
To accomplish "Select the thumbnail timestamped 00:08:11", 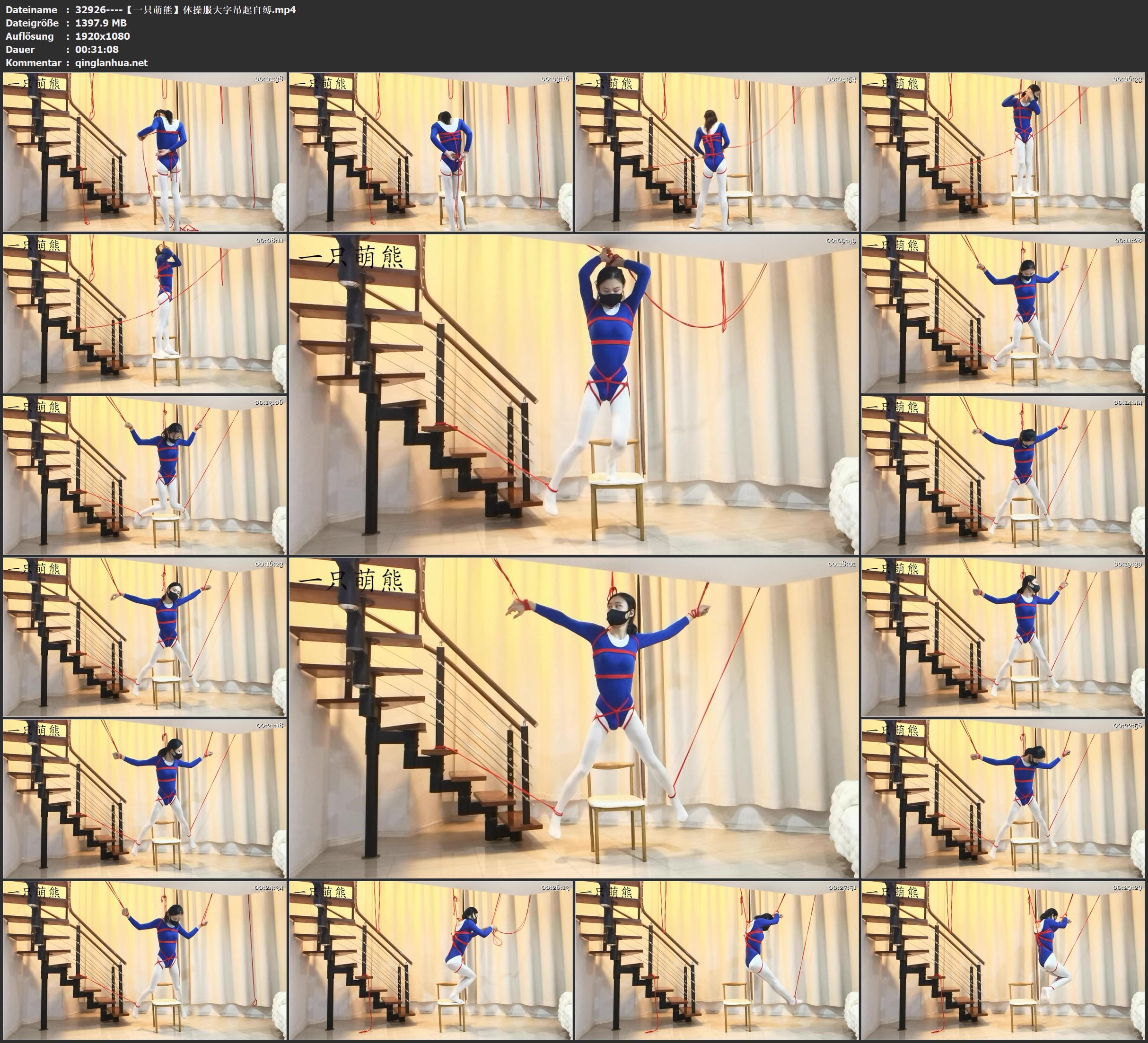I will pyautogui.click(x=145, y=313).
